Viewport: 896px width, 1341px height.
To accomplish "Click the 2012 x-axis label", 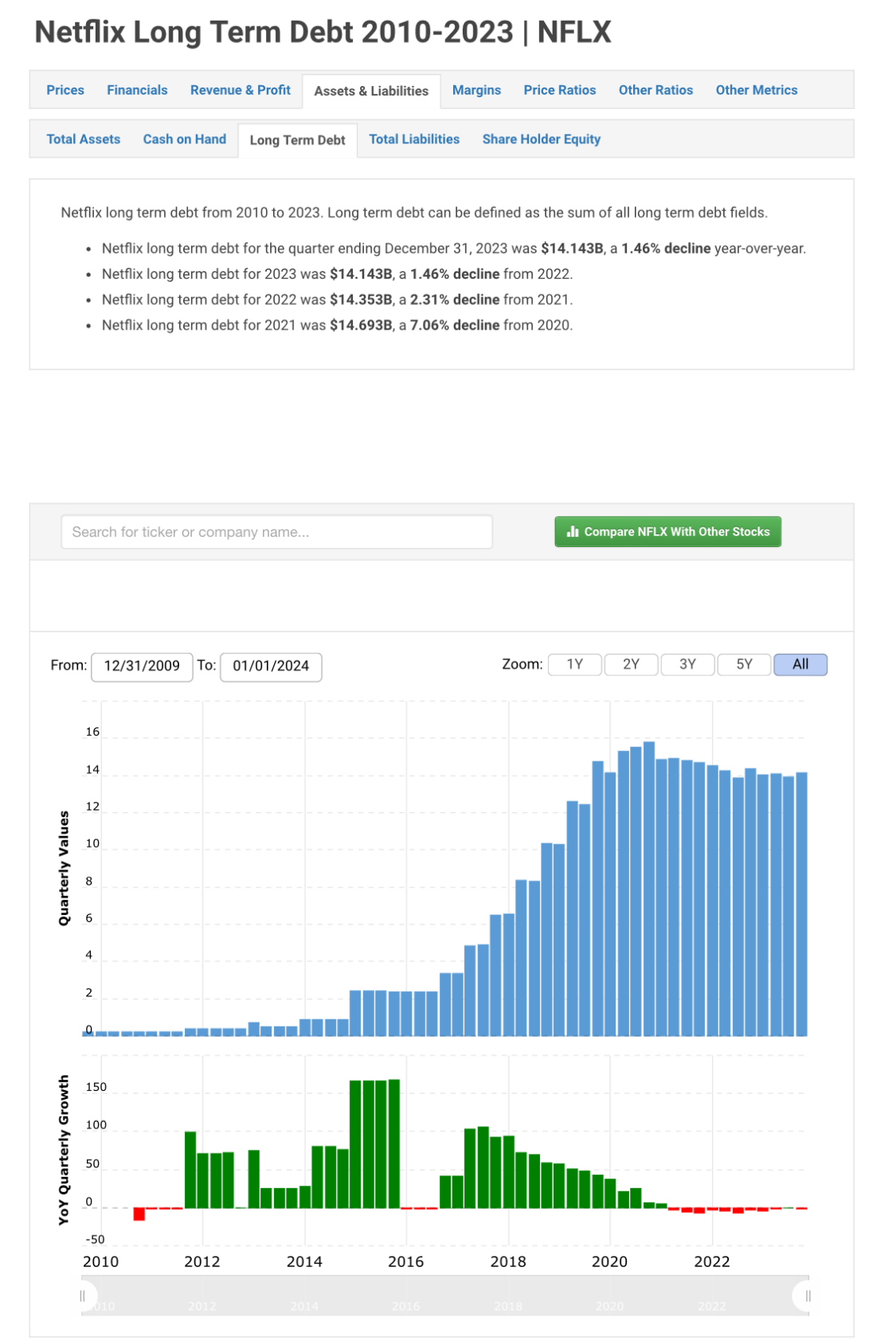I will tap(202, 1262).
